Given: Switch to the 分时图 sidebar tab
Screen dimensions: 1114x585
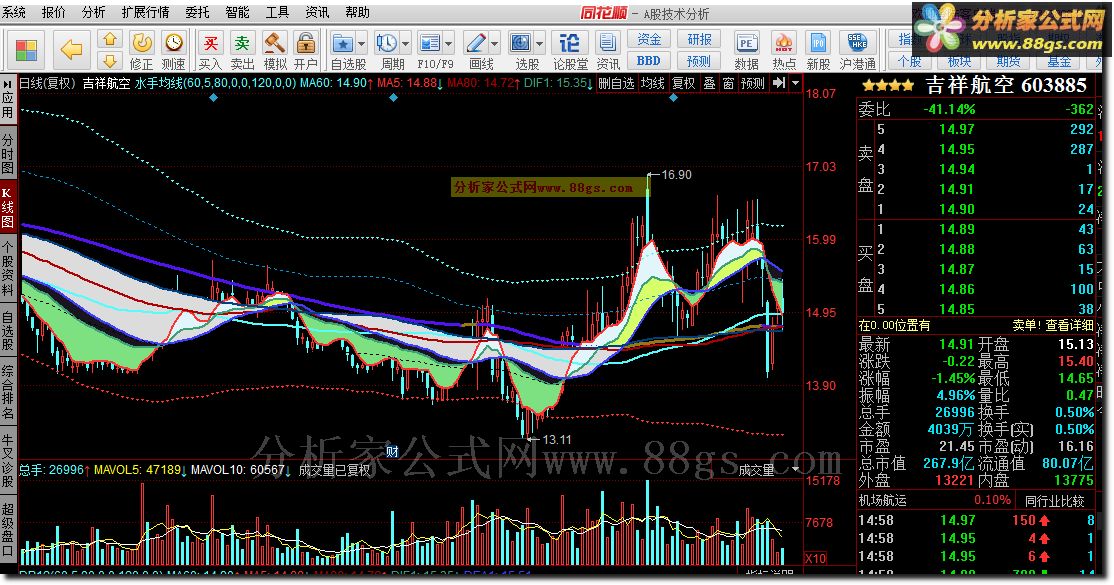Looking at the screenshot, I should click(8, 153).
